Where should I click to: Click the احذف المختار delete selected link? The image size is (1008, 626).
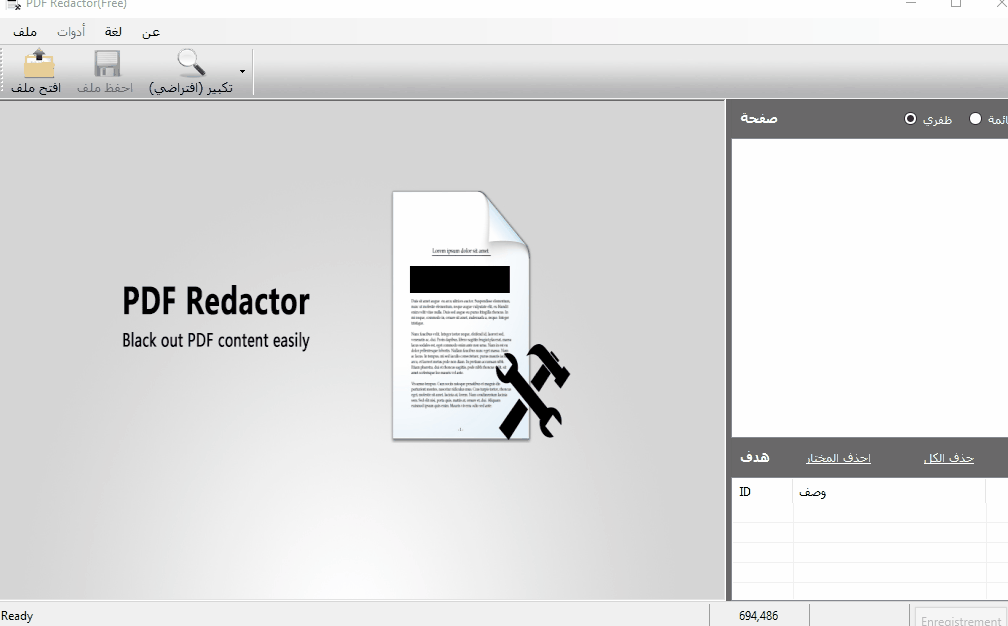point(838,458)
